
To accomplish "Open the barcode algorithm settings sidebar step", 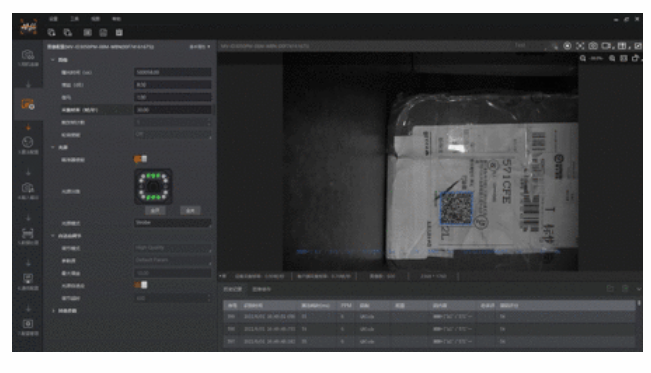I will pyautogui.click(x=28, y=236).
